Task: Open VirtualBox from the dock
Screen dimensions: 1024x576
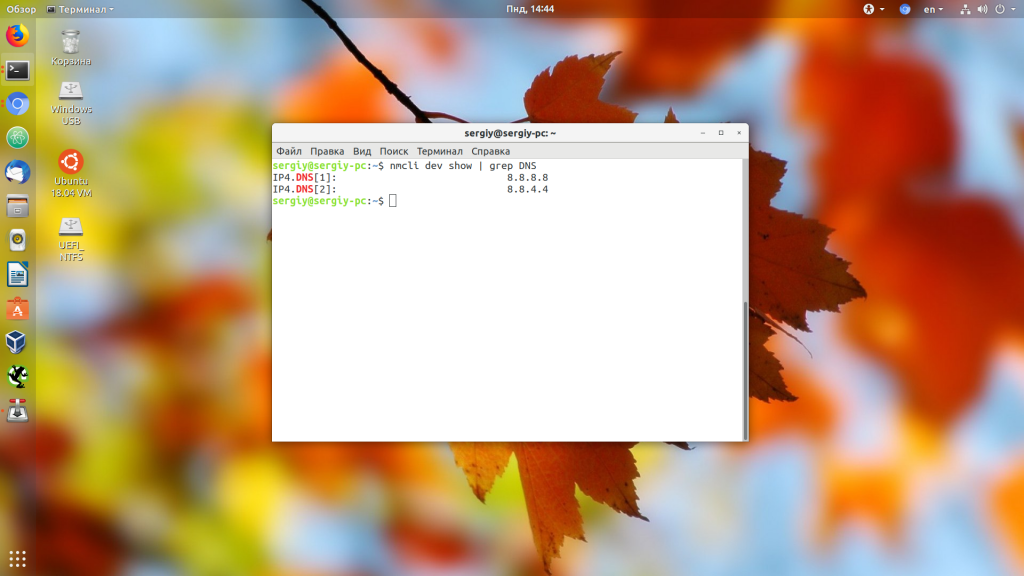Action: click(17, 343)
